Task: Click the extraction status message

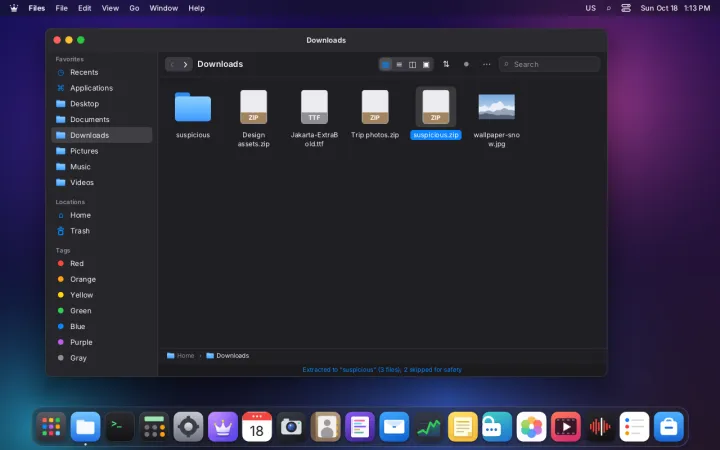Action: (382, 370)
